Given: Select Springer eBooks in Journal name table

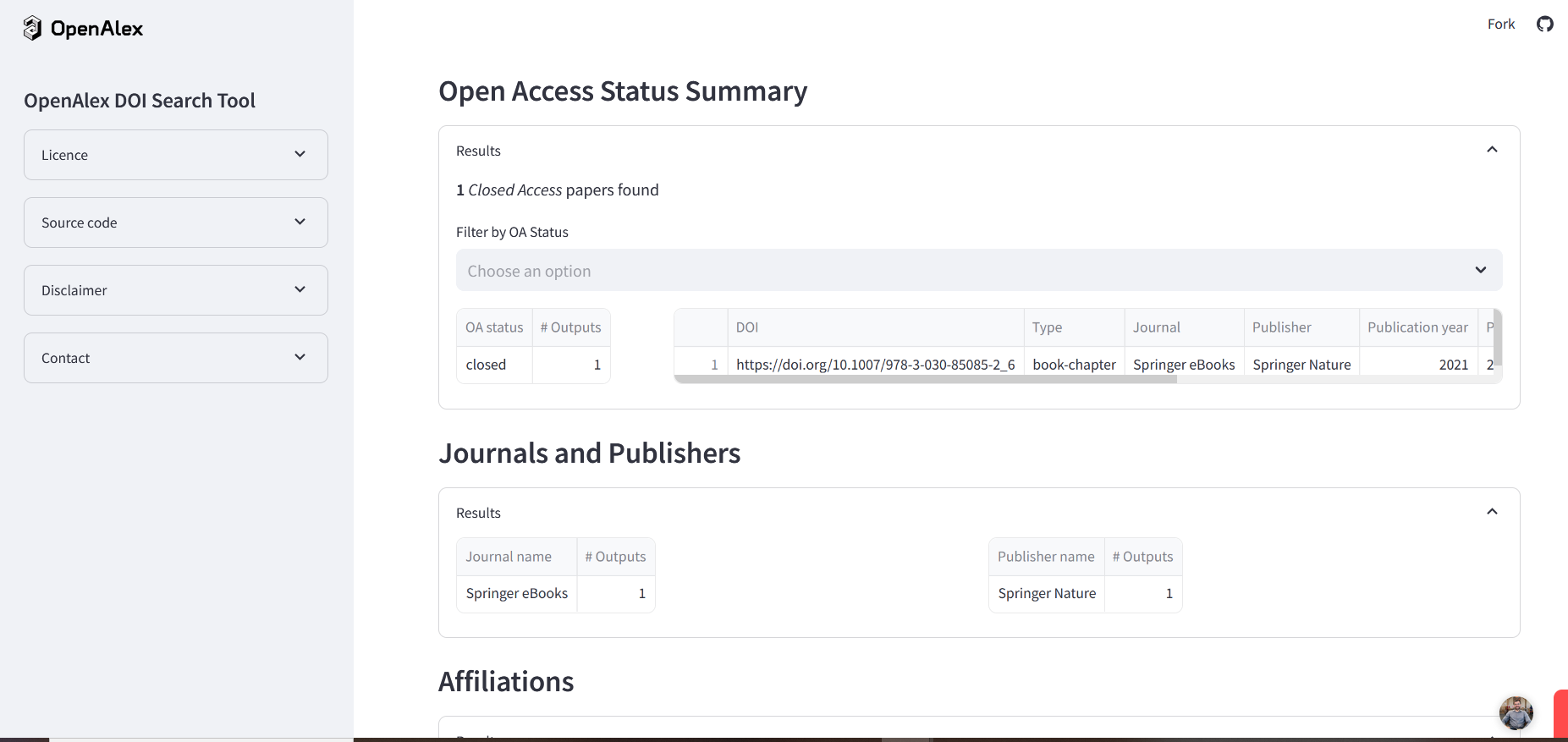Looking at the screenshot, I should (517, 594).
